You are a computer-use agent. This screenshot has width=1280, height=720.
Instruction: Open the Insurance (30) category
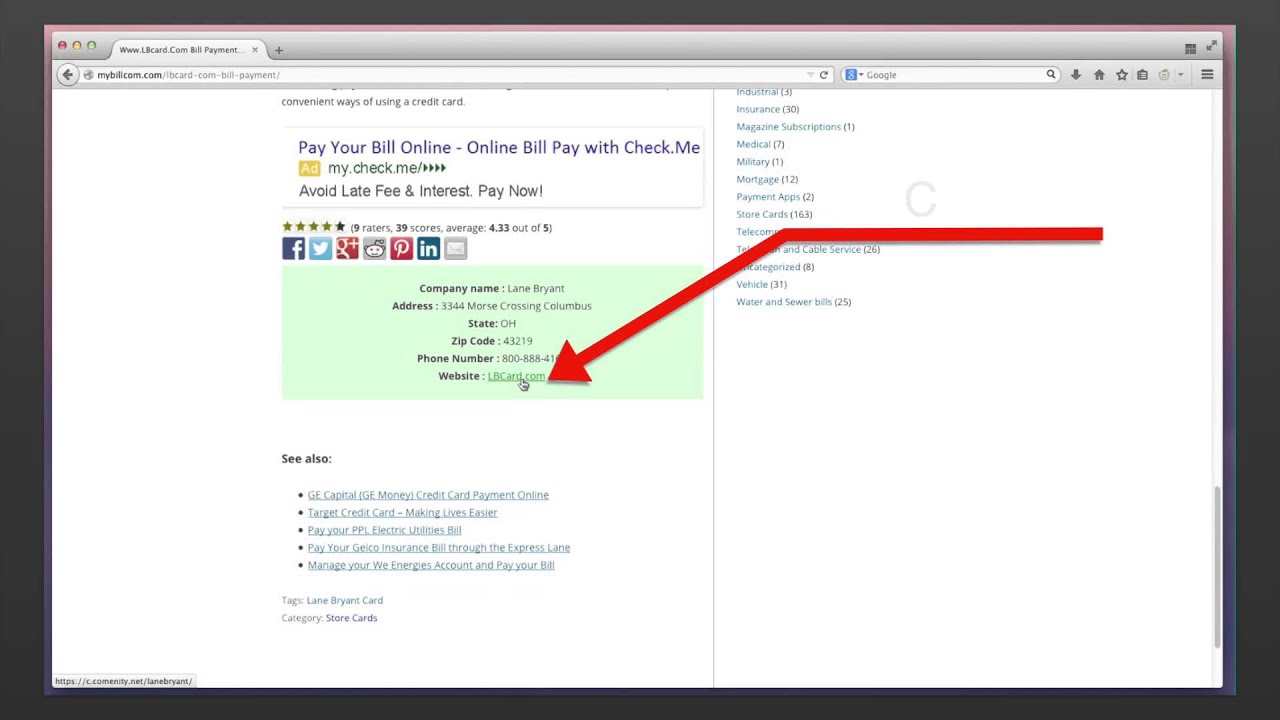[758, 109]
